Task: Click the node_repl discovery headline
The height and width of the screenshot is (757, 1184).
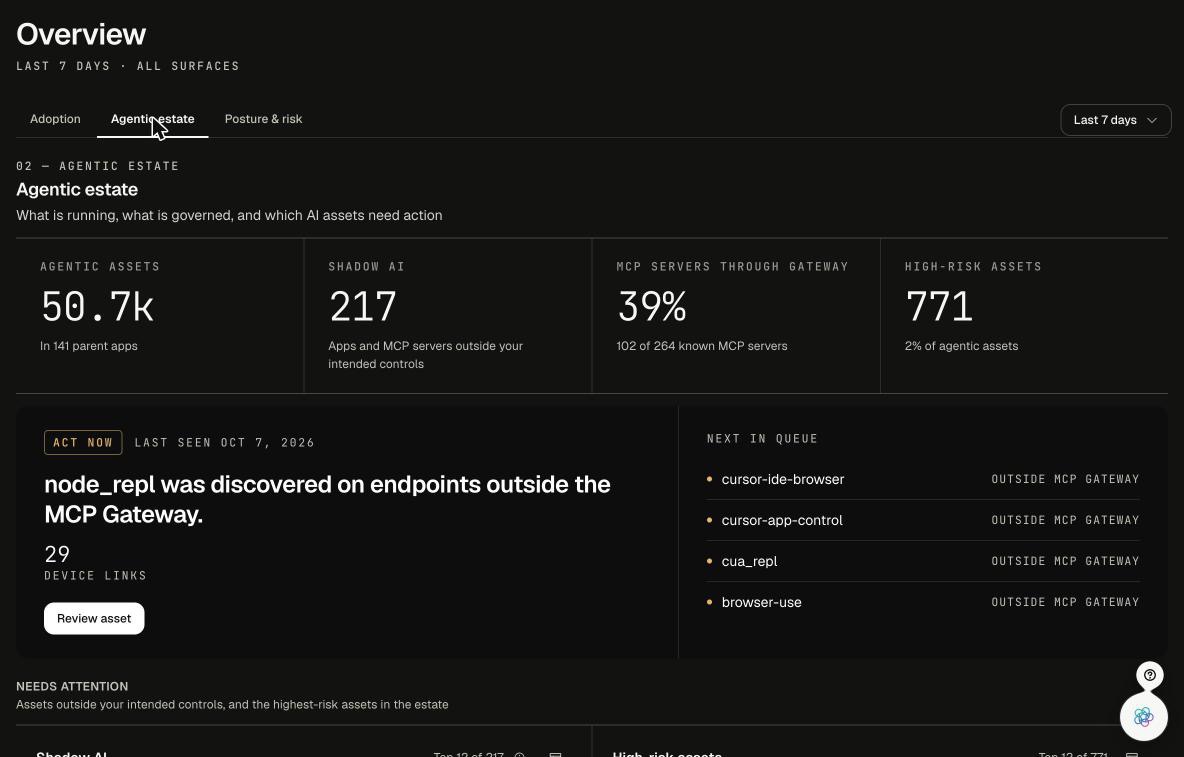Action: tap(327, 499)
